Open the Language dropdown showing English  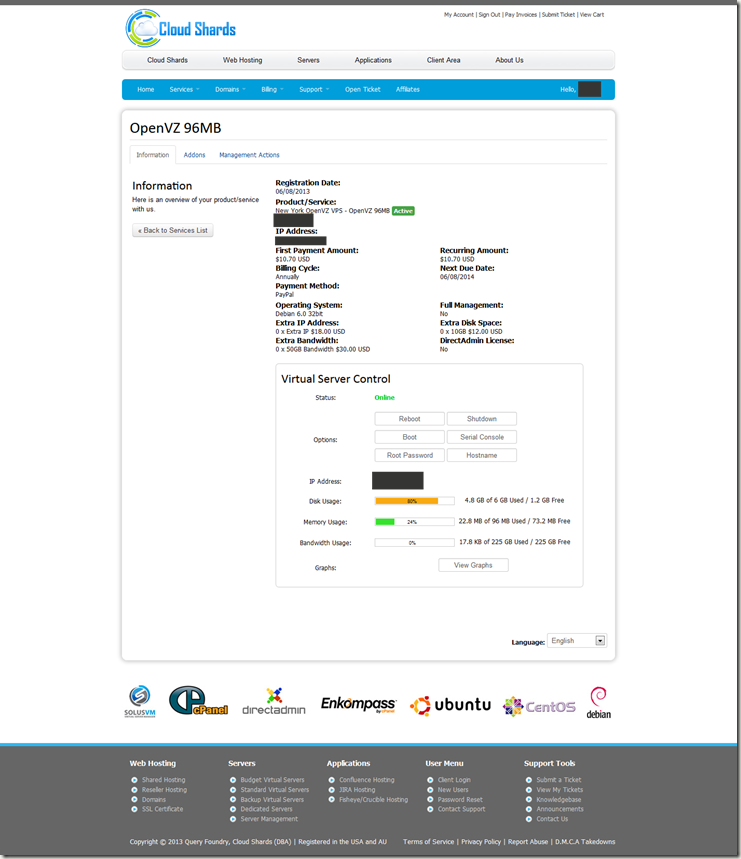pos(577,640)
